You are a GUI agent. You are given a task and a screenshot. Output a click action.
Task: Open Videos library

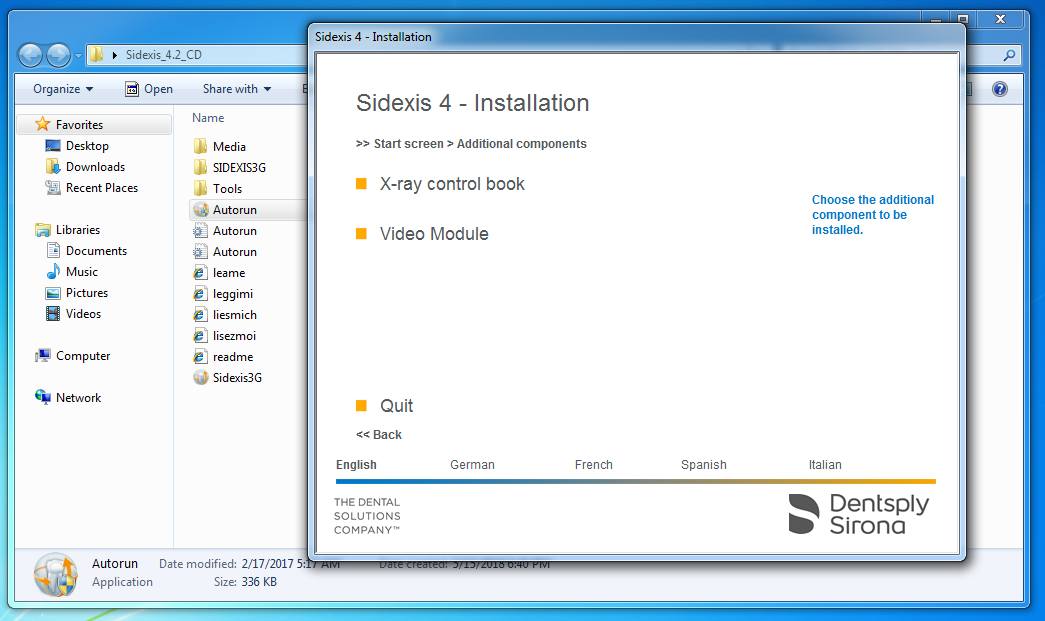coord(83,314)
